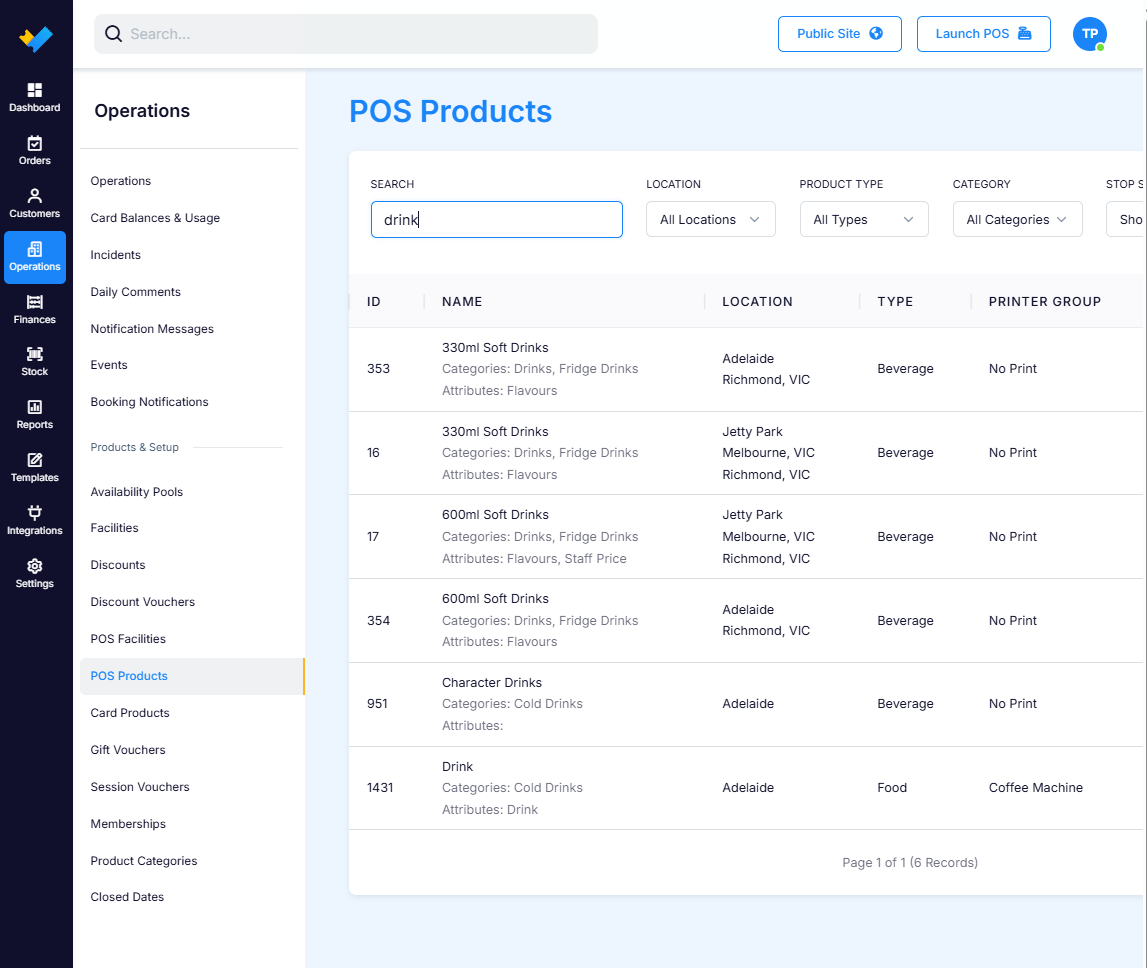The width and height of the screenshot is (1147, 968).
Task: Open Gift Vouchers menu item
Action: (128, 750)
